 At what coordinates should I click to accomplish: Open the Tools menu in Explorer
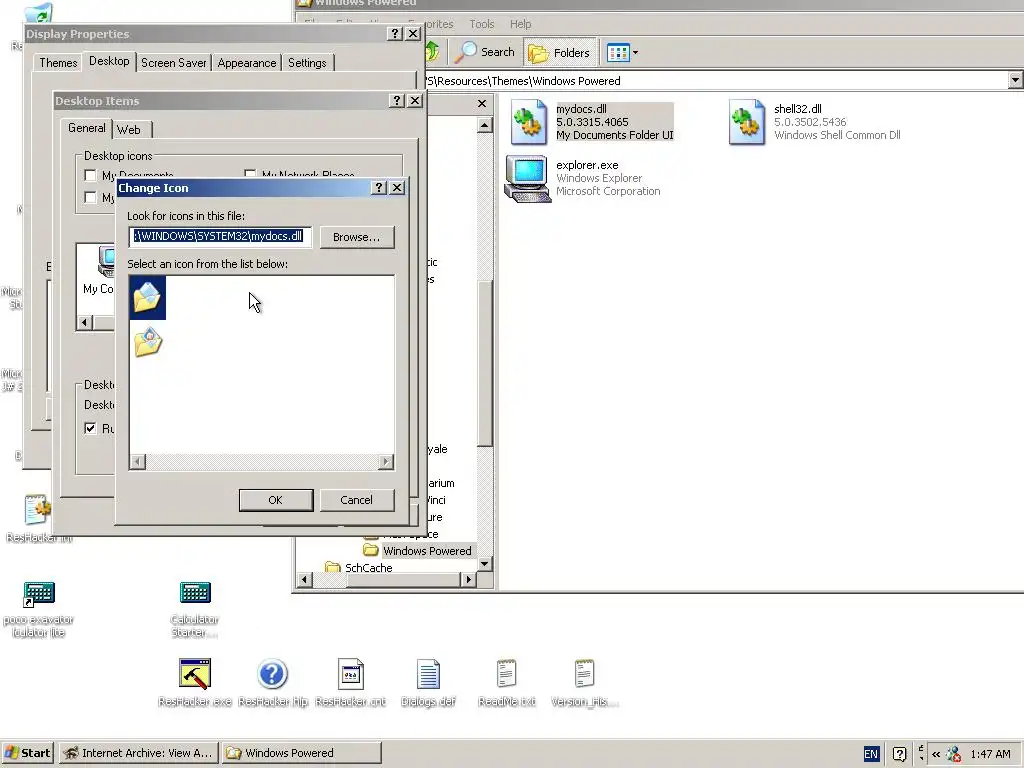click(x=481, y=24)
